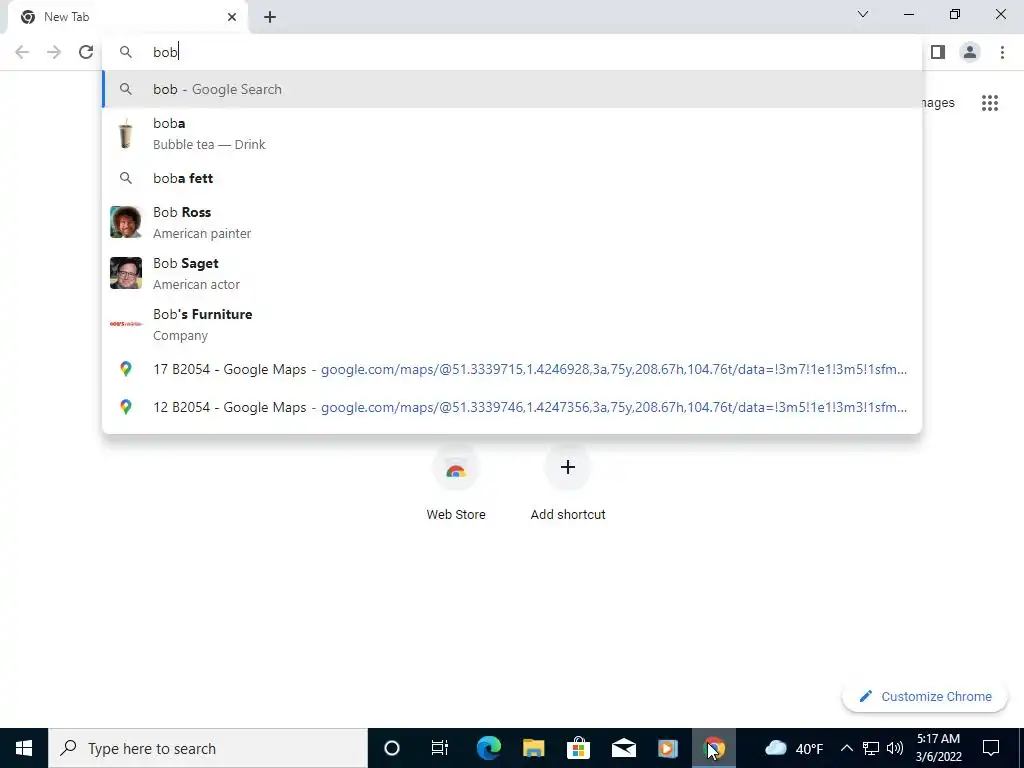Open the Web Store shortcut

pyautogui.click(x=456, y=484)
